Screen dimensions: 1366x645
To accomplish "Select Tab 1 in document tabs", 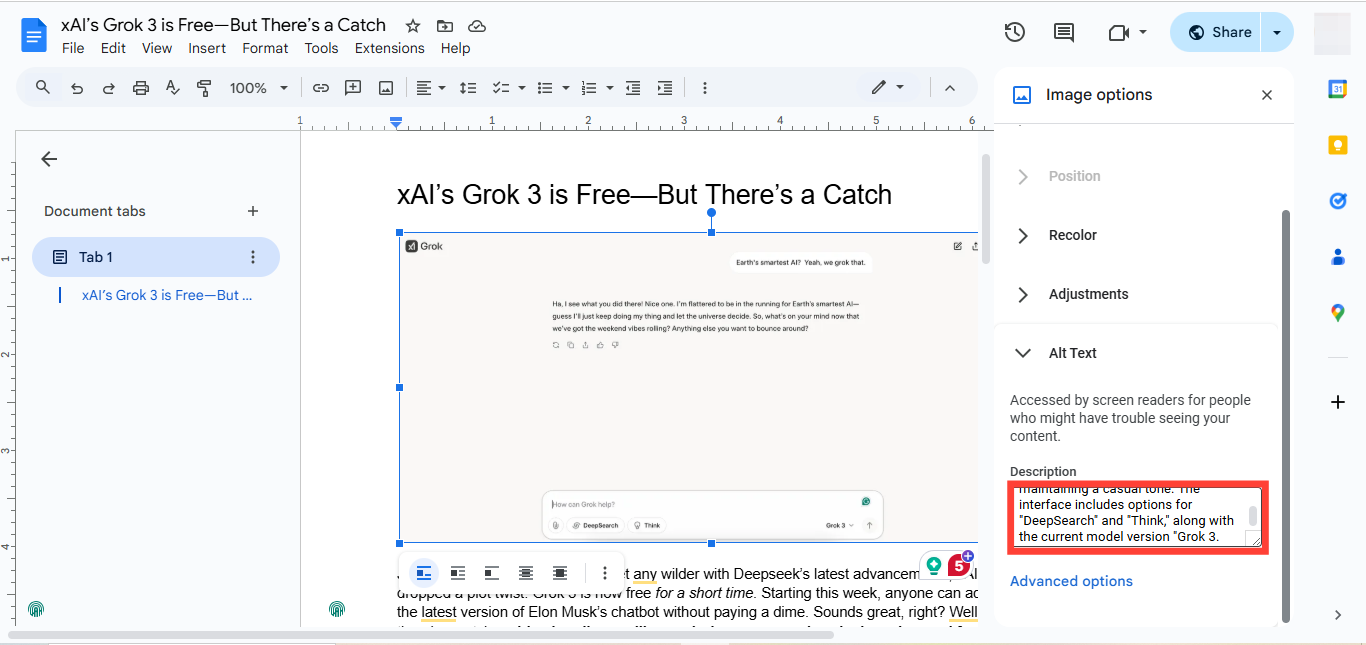I will tap(156, 257).
